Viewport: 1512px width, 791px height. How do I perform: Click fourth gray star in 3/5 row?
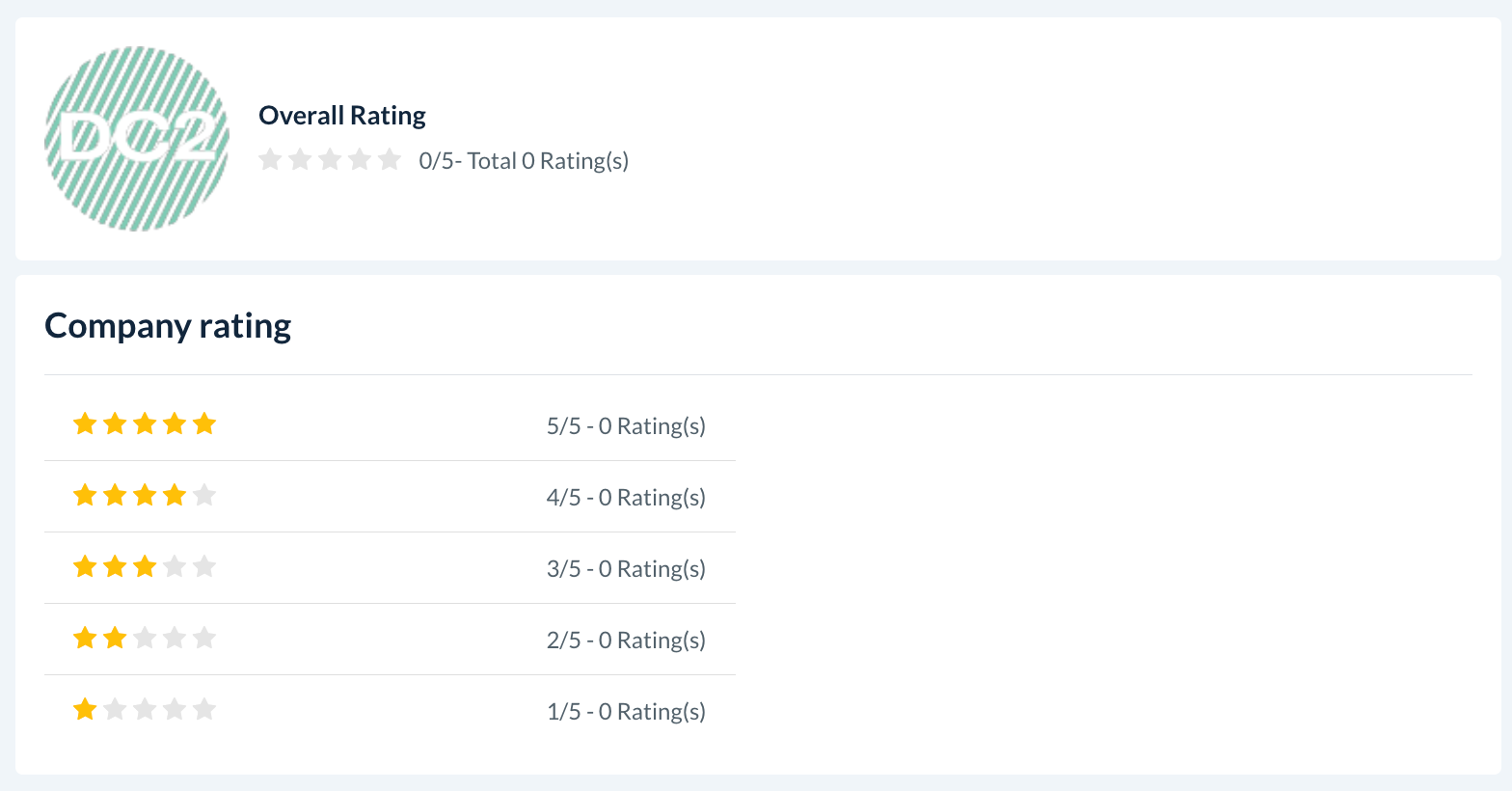[175, 566]
